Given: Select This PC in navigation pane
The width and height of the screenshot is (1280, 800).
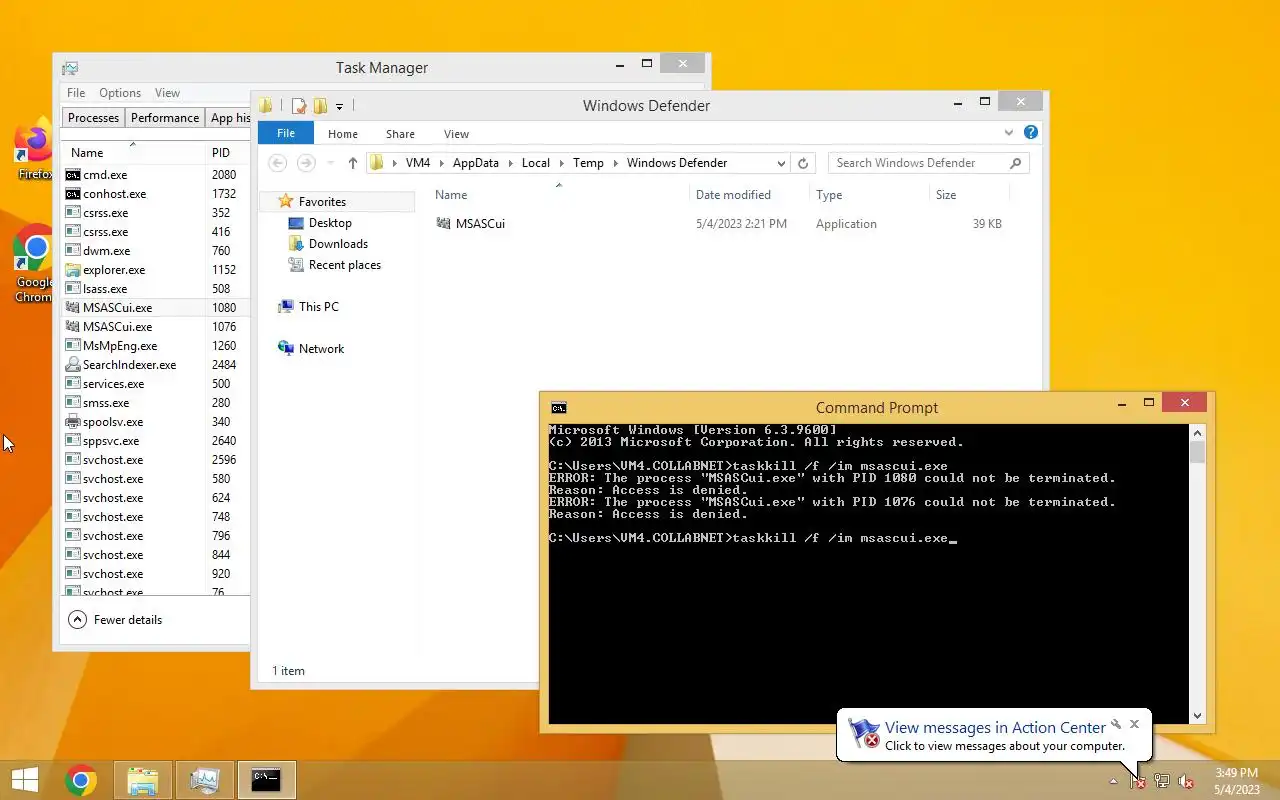Looking at the screenshot, I should point(318,307).
